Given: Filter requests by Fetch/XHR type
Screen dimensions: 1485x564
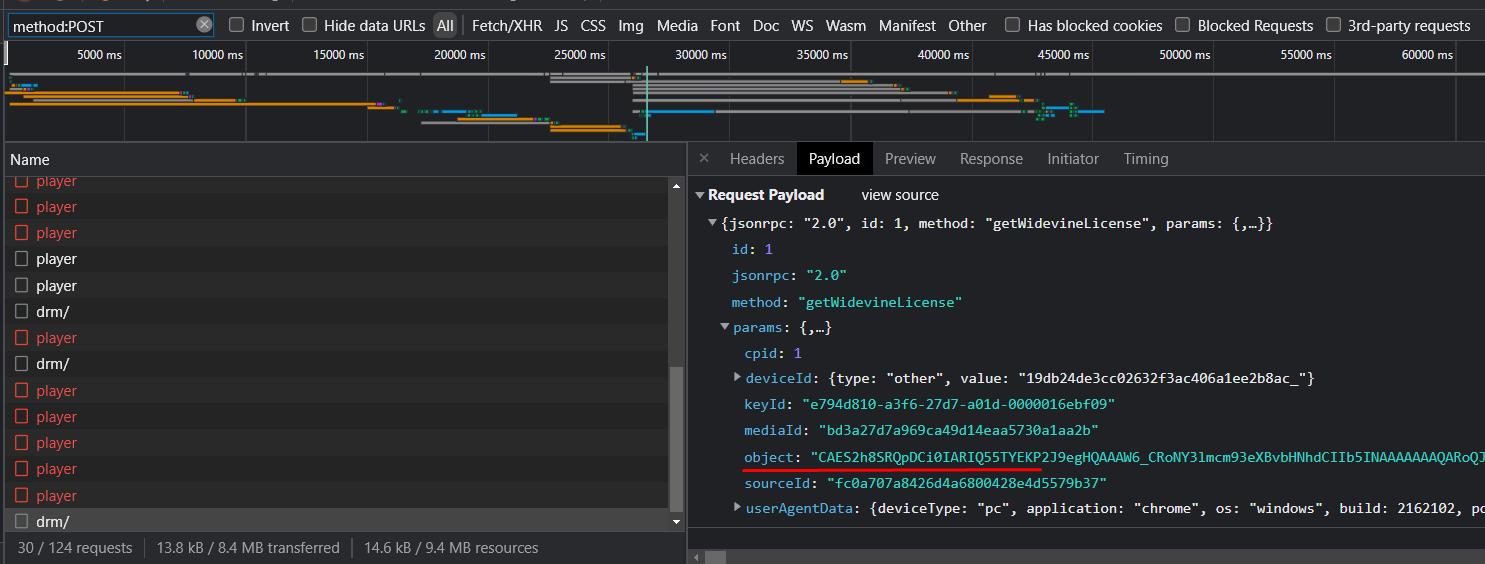Looking at the screenshot, I should [507, 26].
